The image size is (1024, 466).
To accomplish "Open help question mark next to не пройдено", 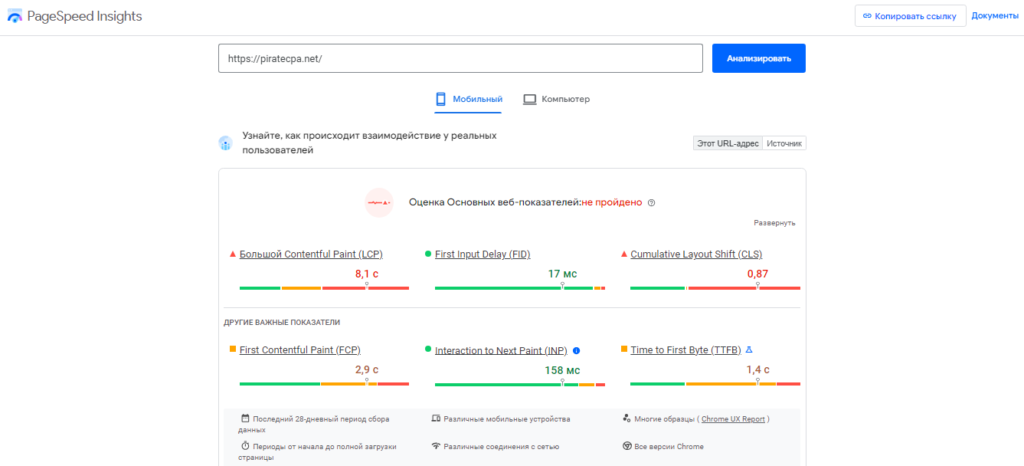I will pyautogui.click(x=651, y=203).
